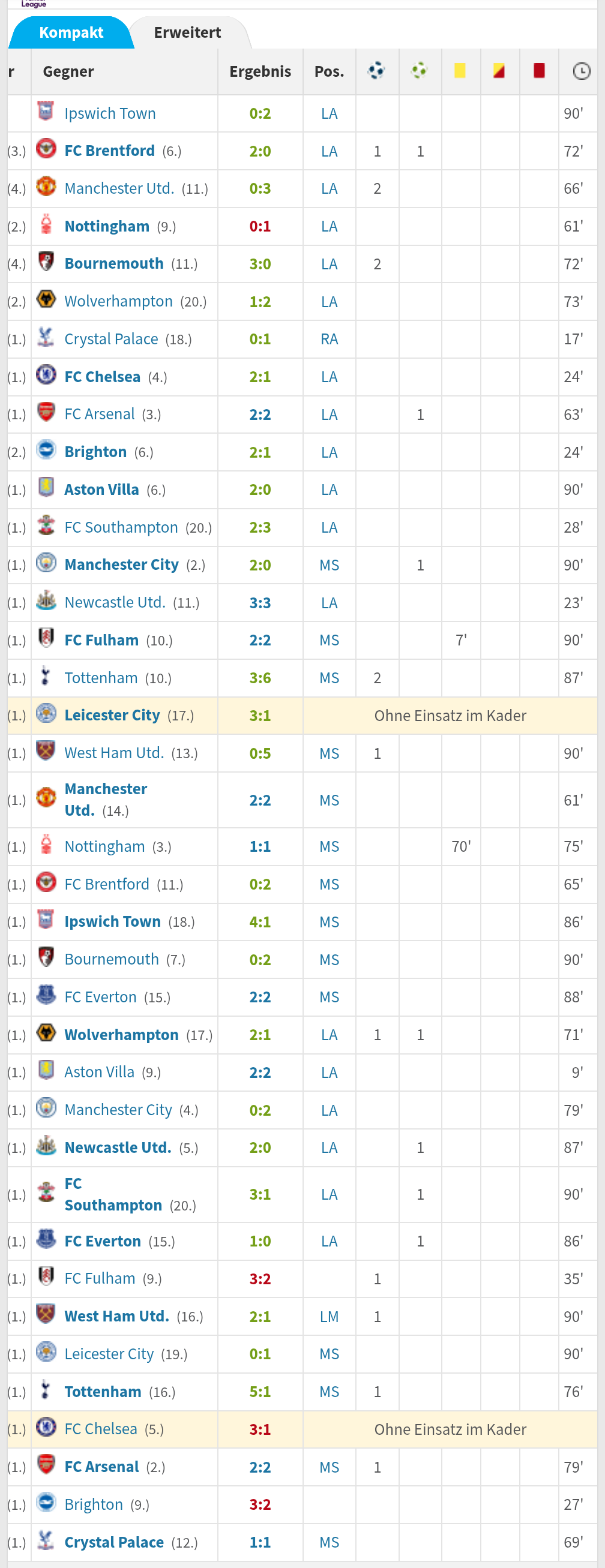
Task: Open the Leicester City (17.) team link
Action: tap(112, 715)
